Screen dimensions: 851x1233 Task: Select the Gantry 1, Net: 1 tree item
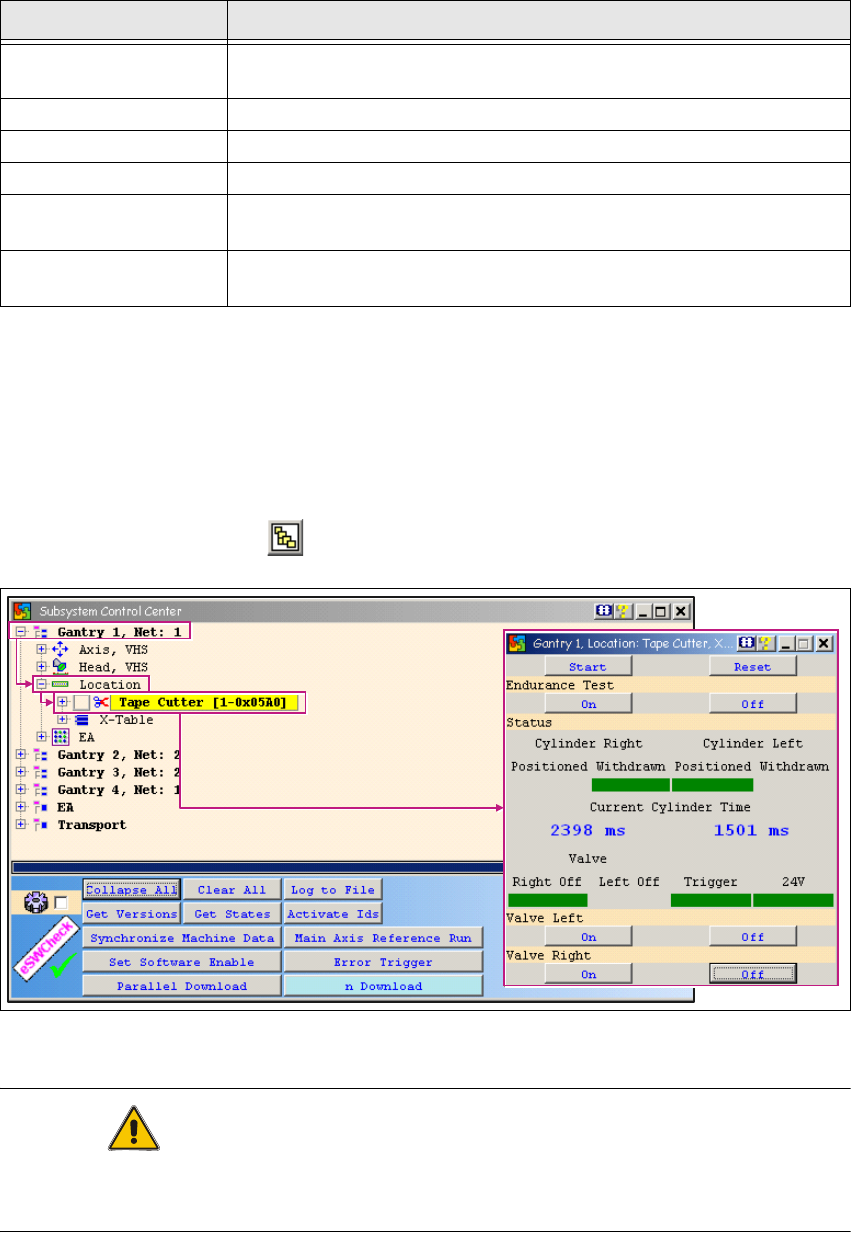click(120, 632)
